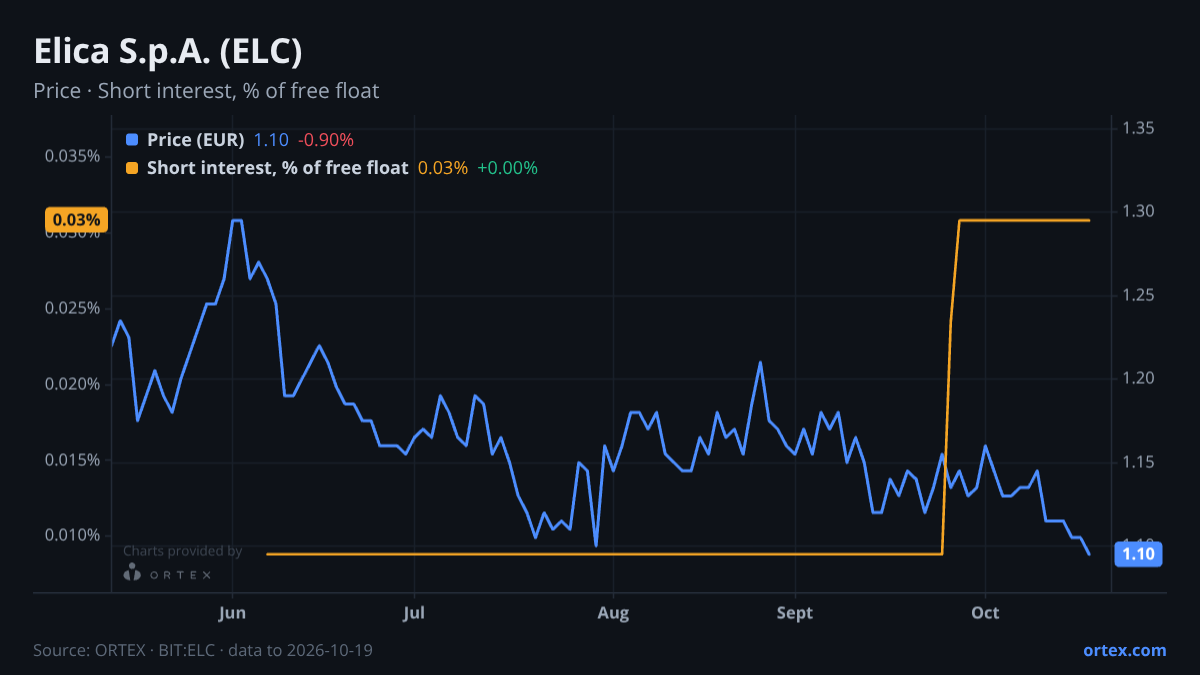Click the legend change value -0.90%
Viewport: 1200px width, 675px height.
[325, 140]
